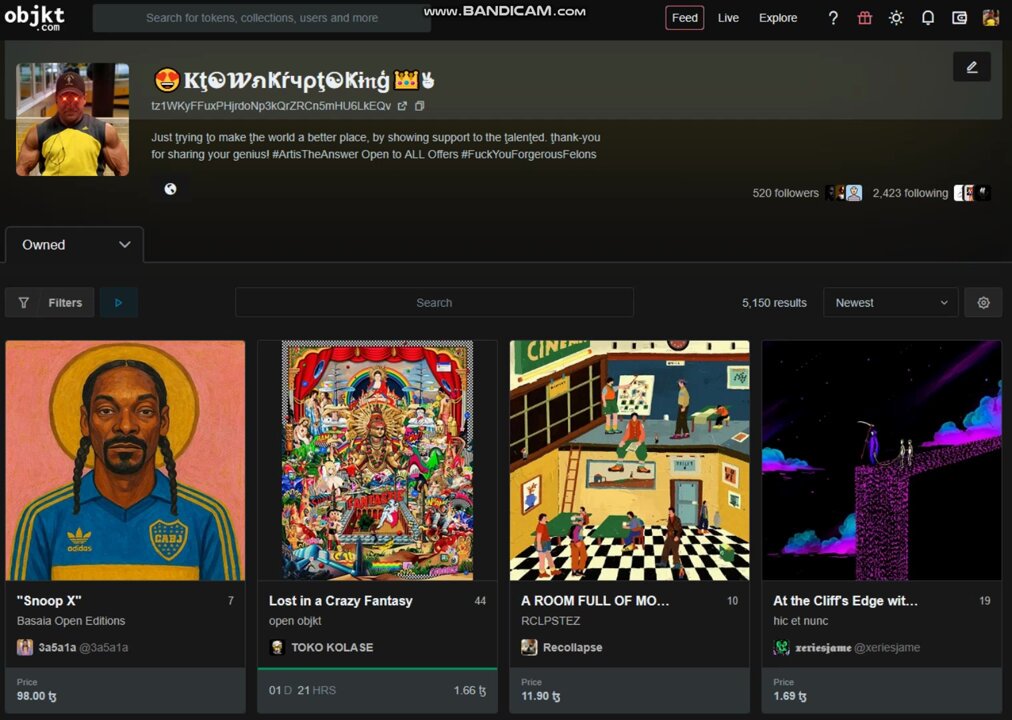Click the edit profile pencil button

[x=971, y=66]
